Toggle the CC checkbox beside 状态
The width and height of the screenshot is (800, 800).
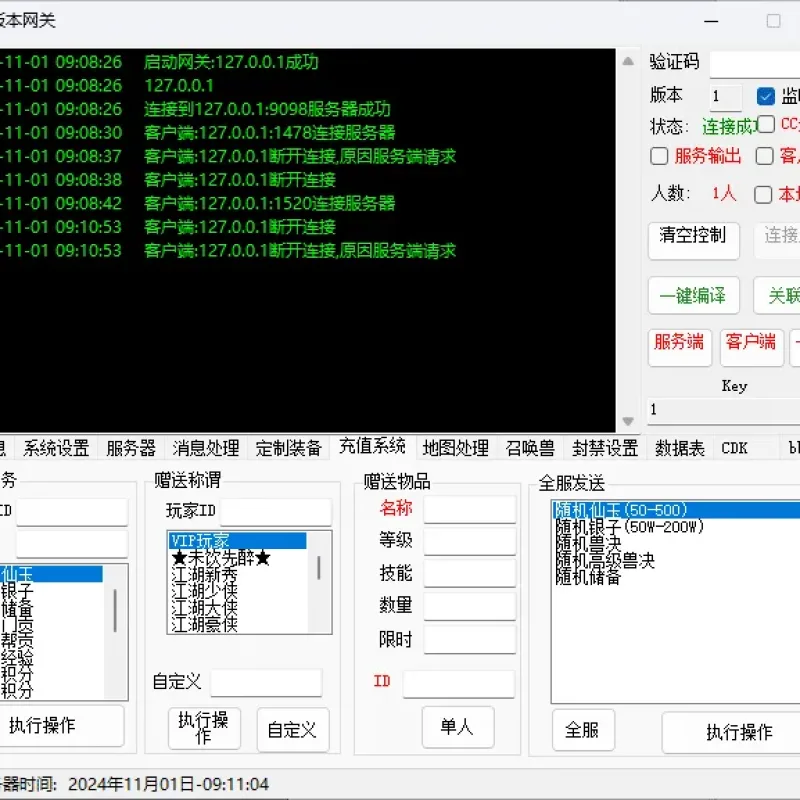[766, 124]
